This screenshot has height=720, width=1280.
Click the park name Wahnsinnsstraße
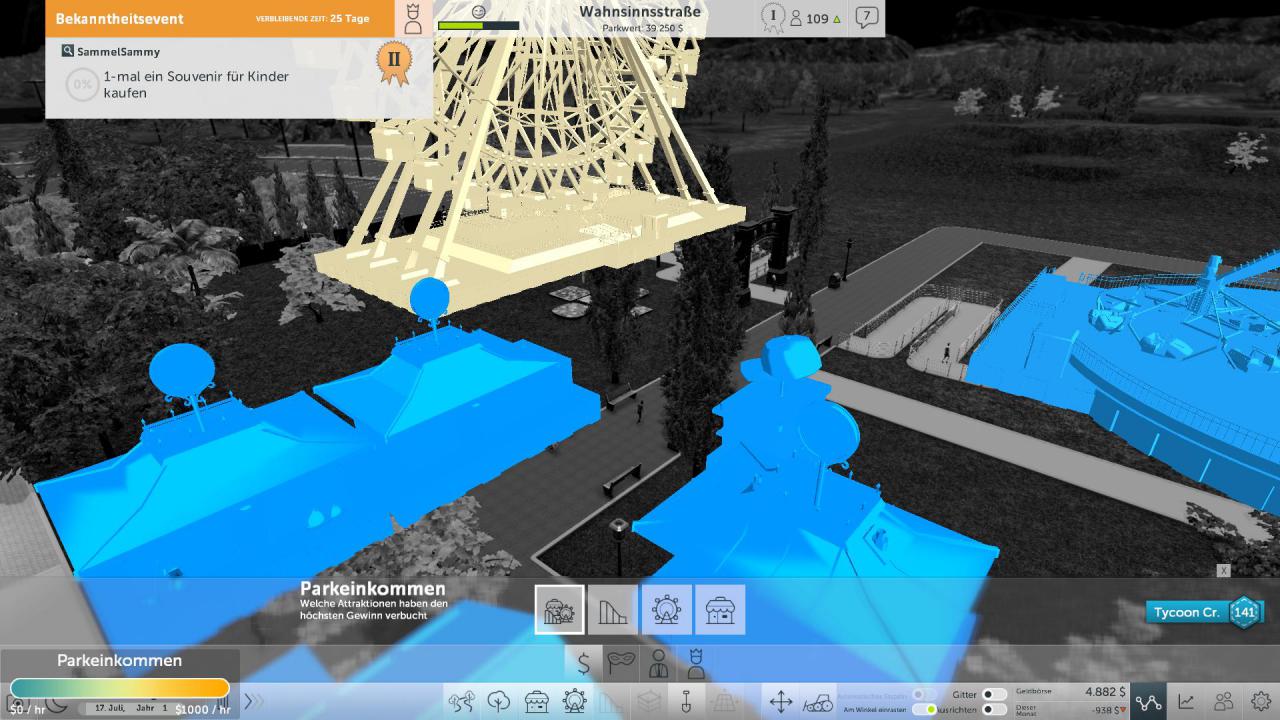[640, 12]
